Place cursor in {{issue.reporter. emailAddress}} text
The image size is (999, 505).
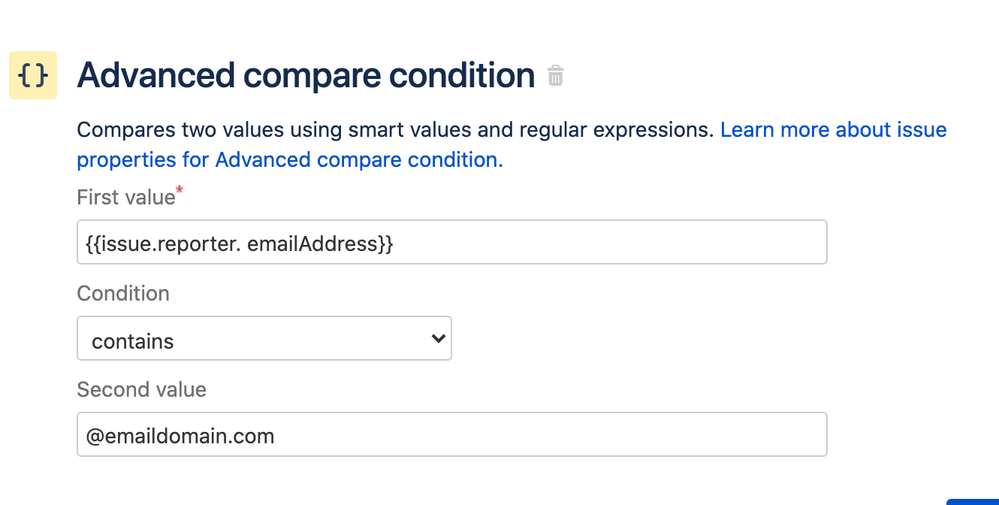tap(240, 243)
